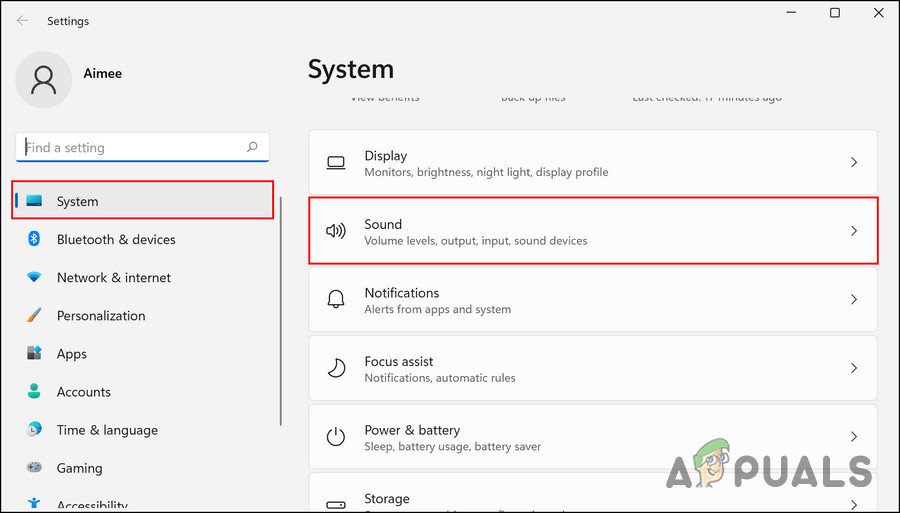Expand the Display settings chevron
900x513 pixels.
tap(853, 162)
